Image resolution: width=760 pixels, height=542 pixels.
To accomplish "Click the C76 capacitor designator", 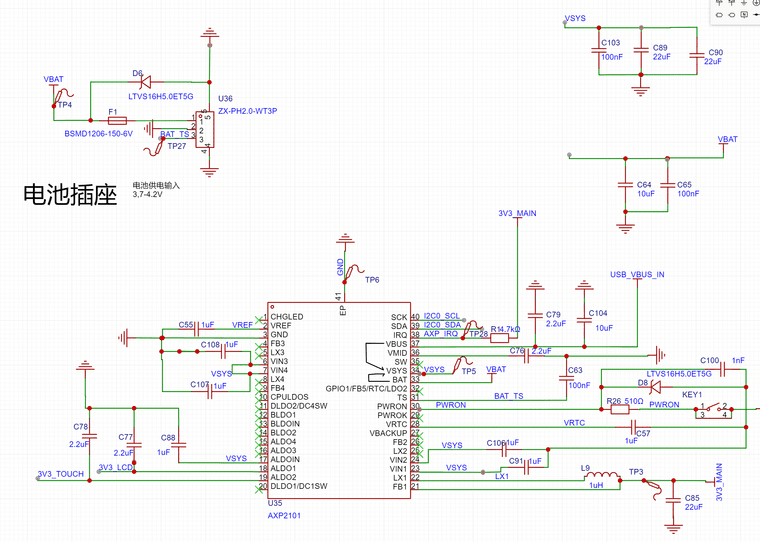I will (517, 351).
